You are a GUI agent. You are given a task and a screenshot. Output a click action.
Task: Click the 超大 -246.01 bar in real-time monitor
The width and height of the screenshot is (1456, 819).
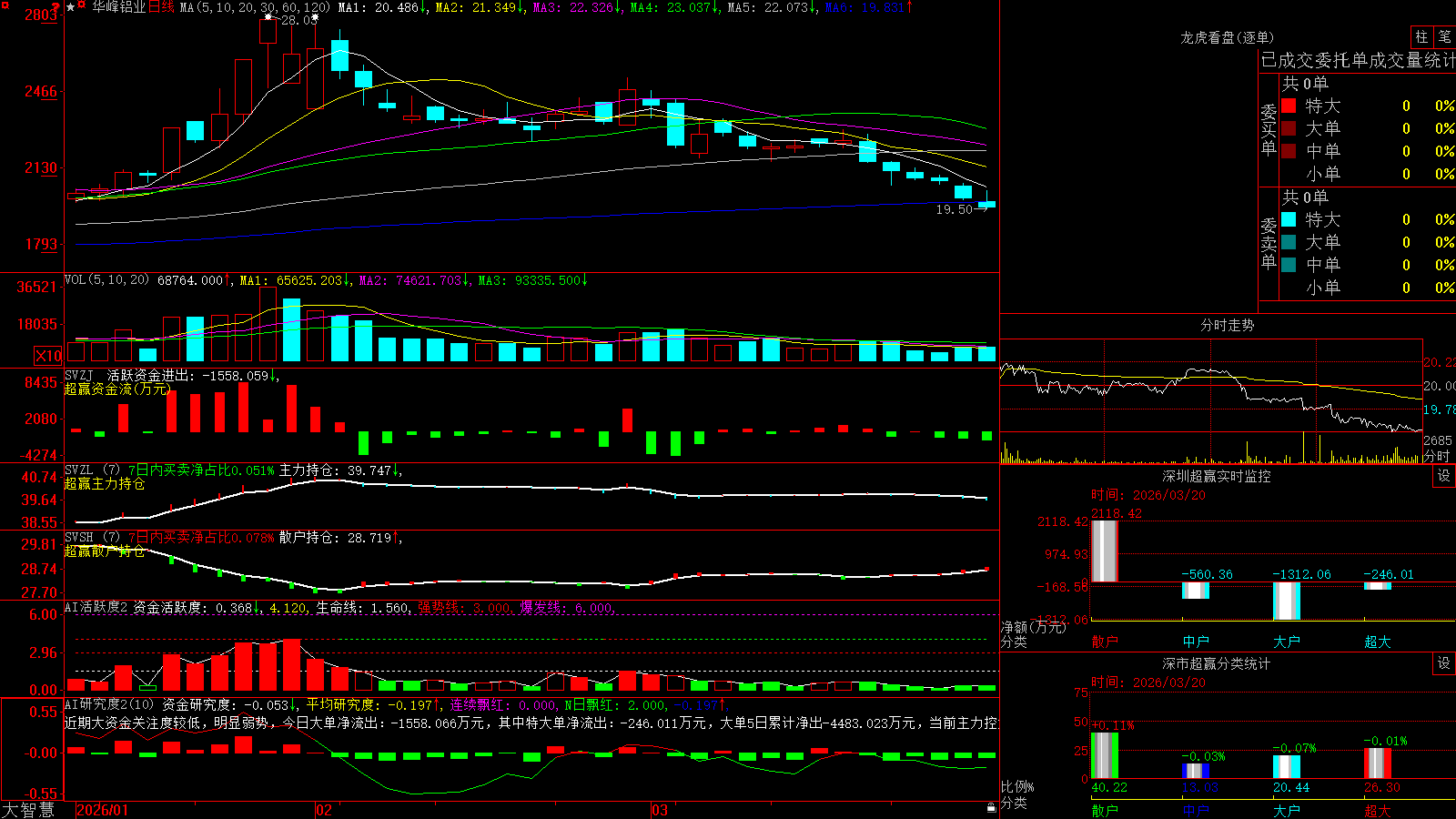[x=1377, y=586]
